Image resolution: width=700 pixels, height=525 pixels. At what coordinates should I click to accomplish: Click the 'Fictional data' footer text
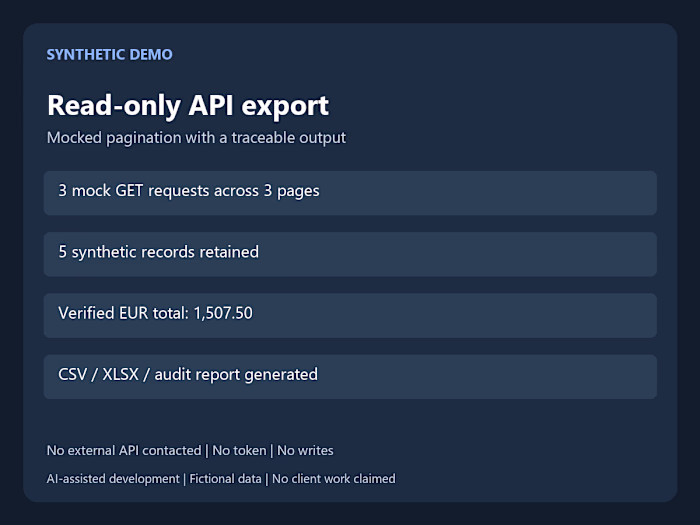click(225, 479)
